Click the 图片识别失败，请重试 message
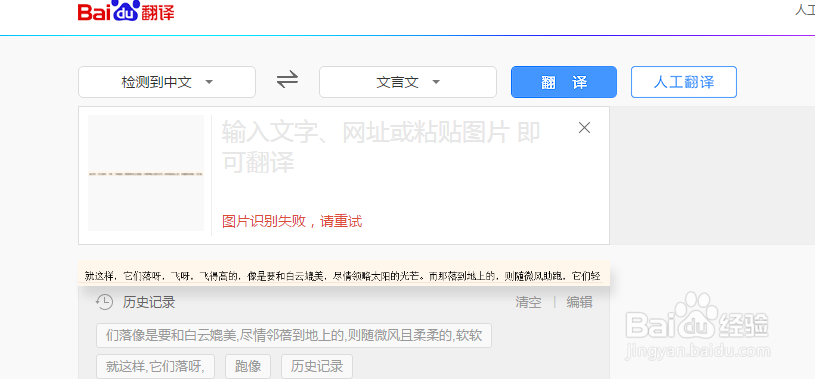Image resolution: width=815 pixels, height=379 pixels. pos(292,222)
